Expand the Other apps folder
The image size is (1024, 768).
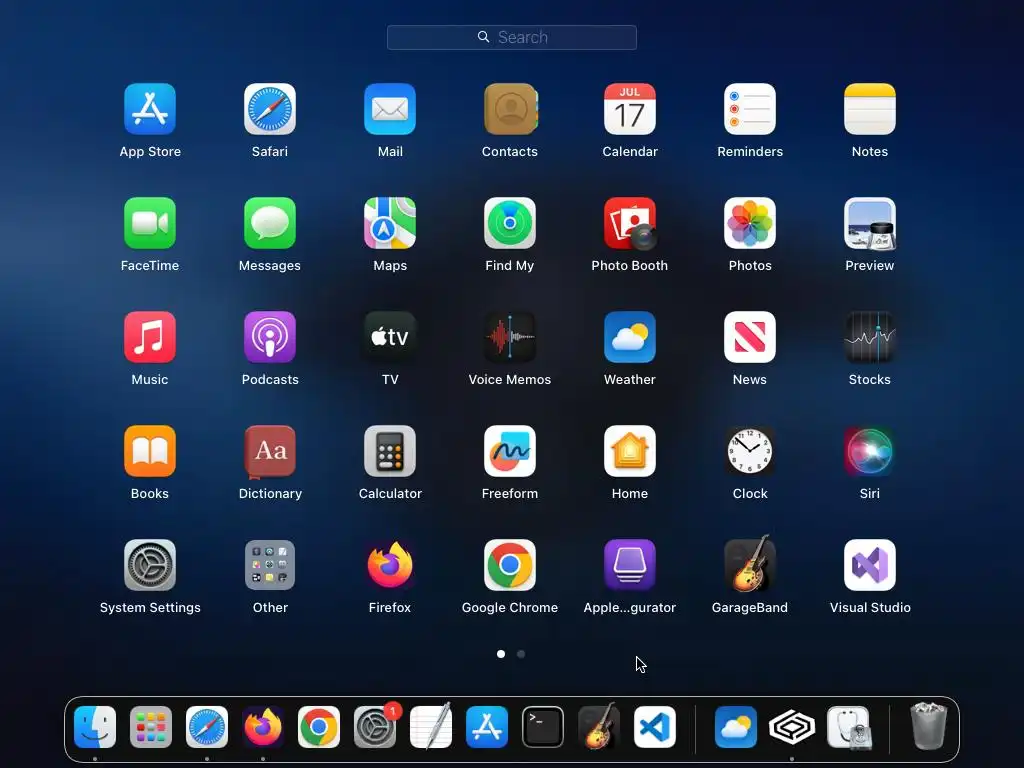(270, 565)
